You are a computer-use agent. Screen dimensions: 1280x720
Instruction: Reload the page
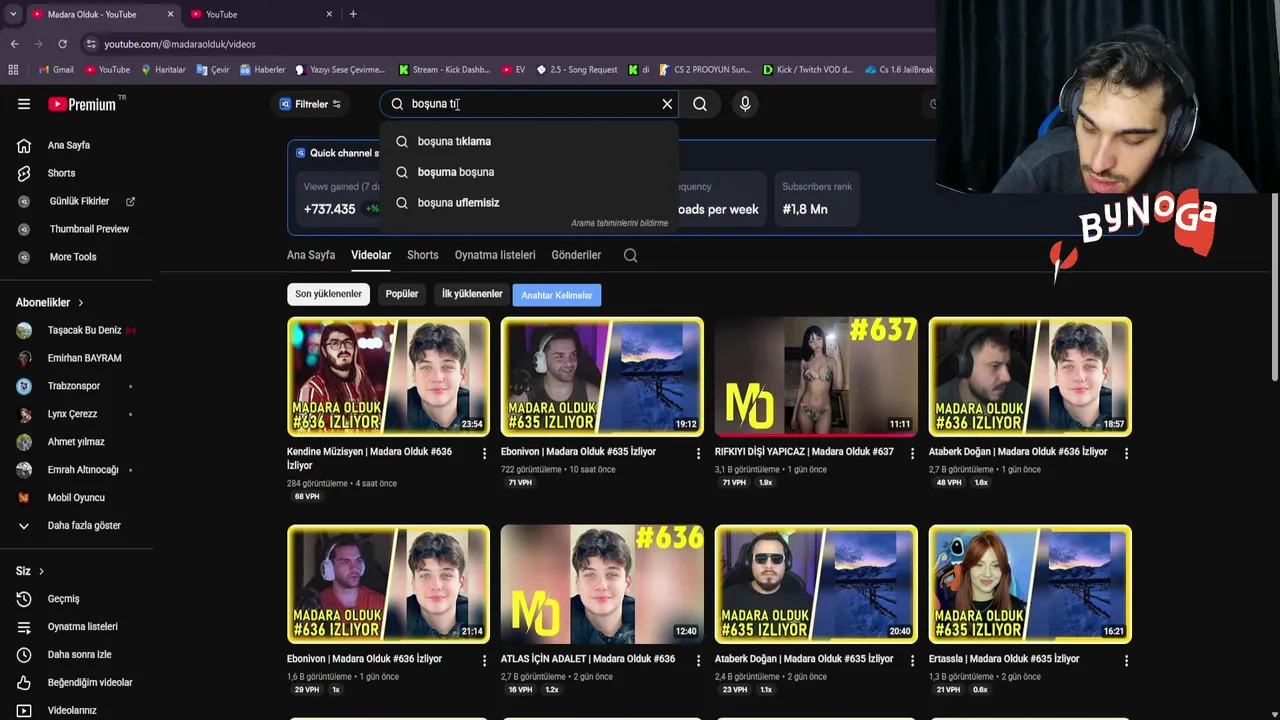tap(62, 44)
